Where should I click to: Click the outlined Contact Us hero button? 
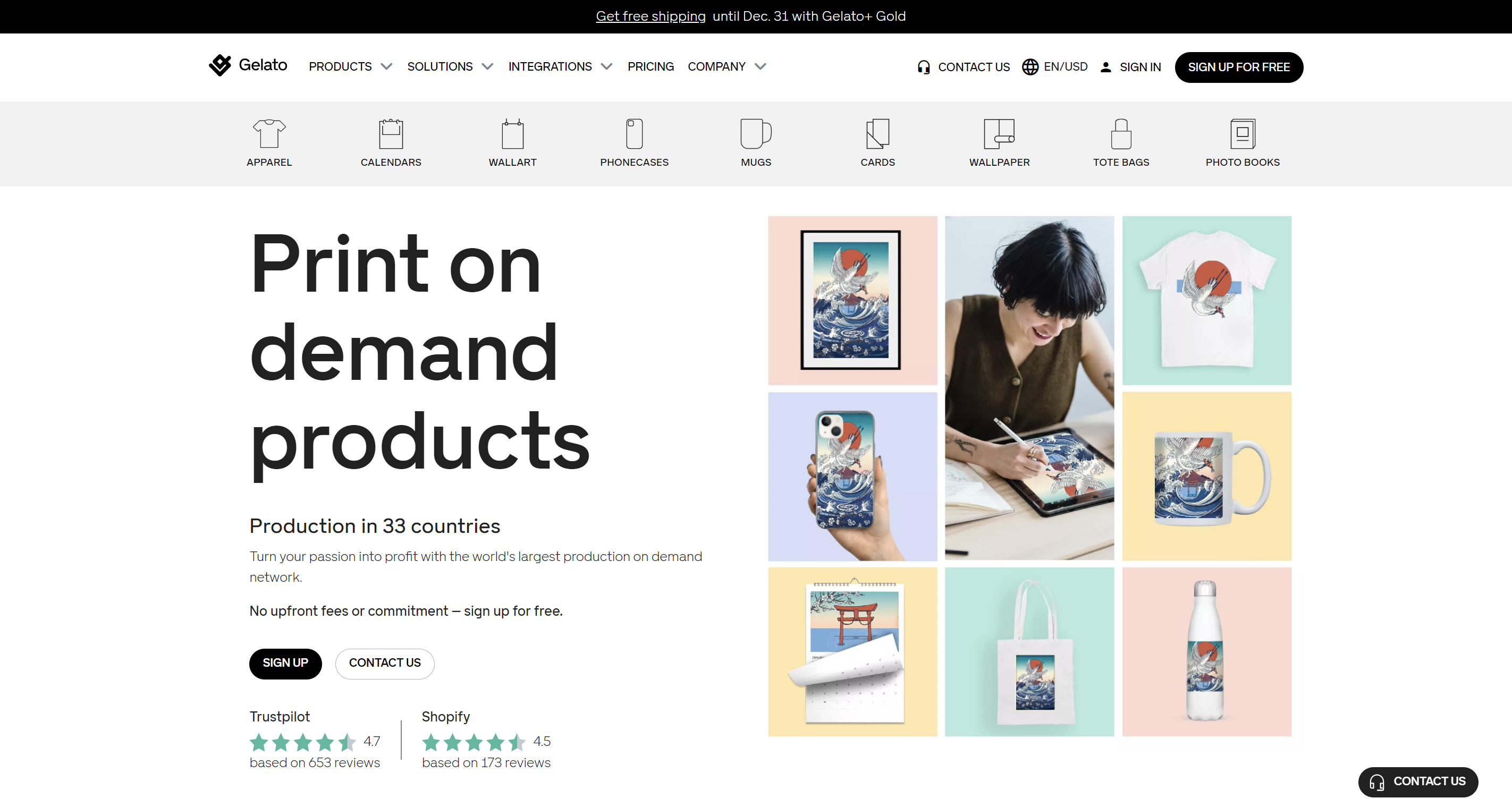(384, 662)
